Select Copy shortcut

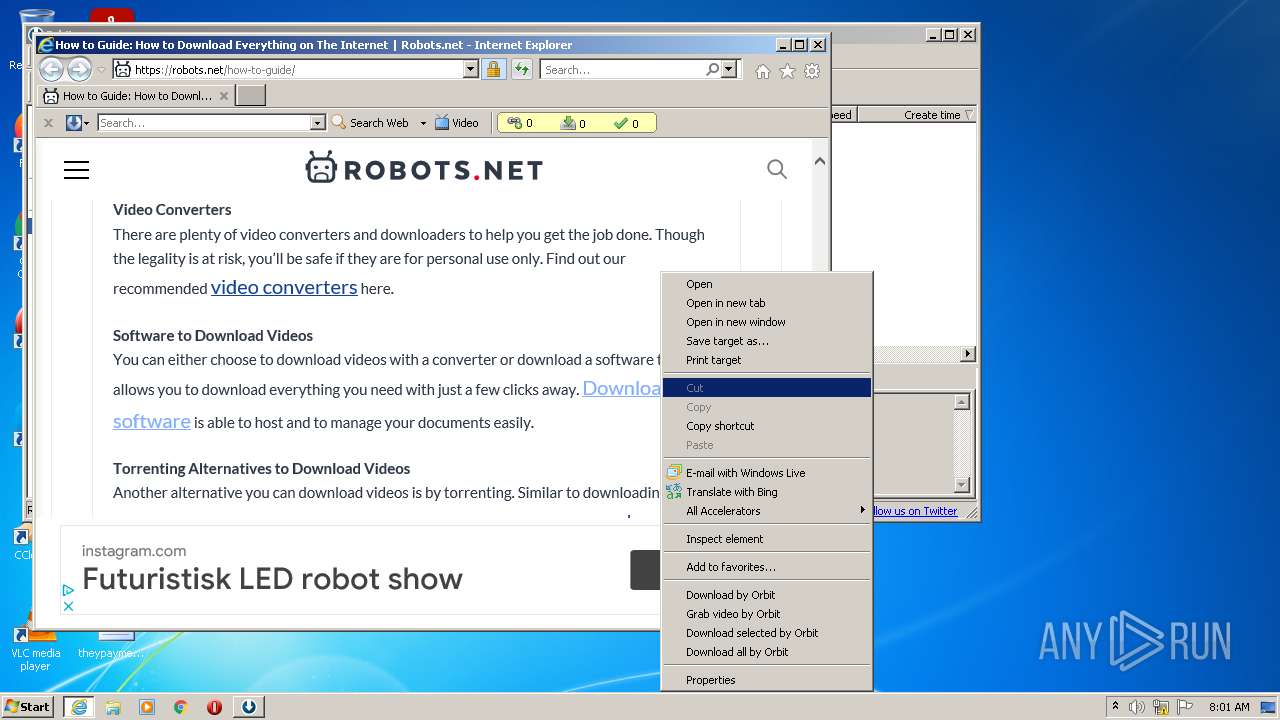pyautogui.click(x=767, y=426)
